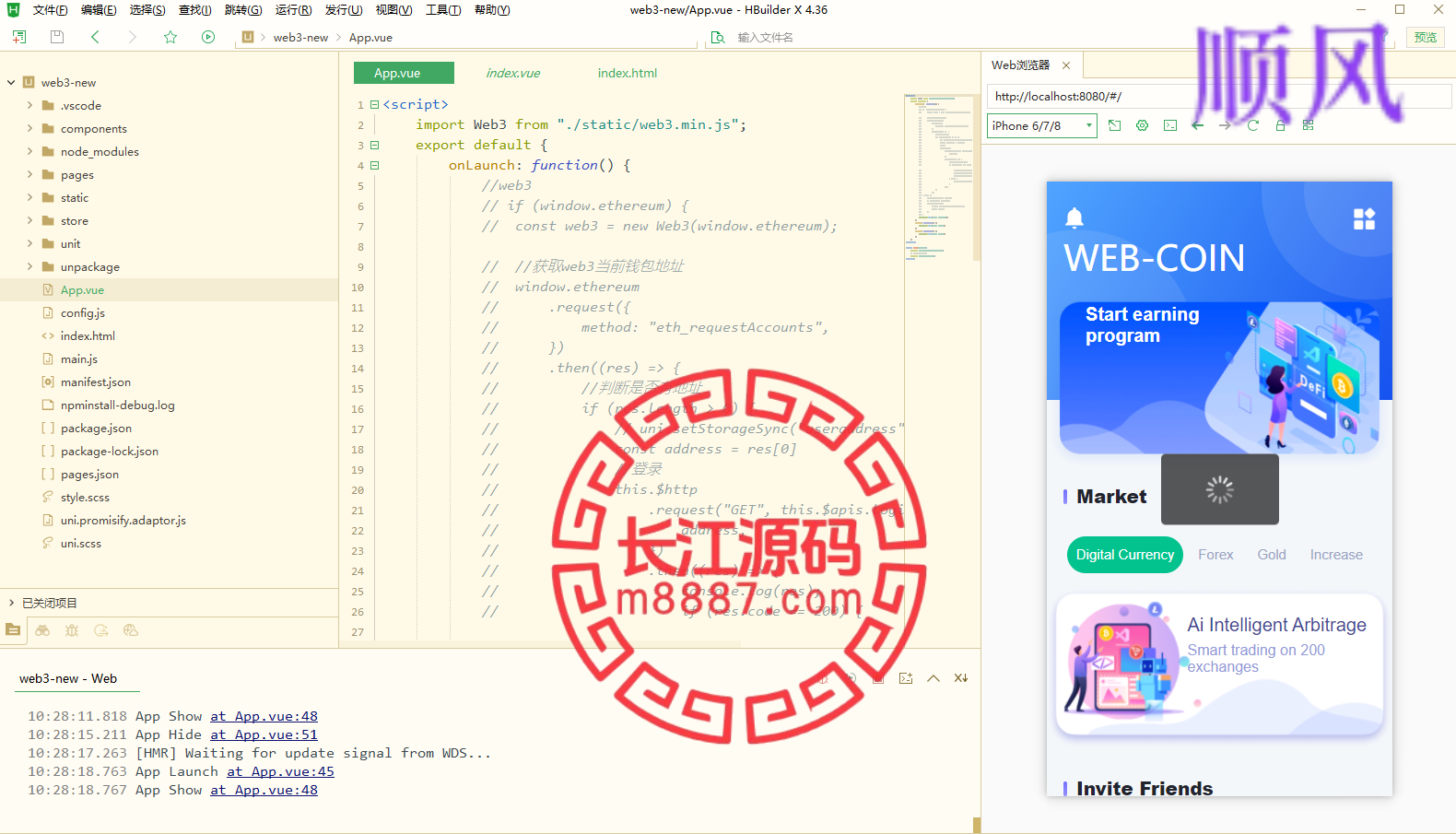1456x834 pixels.
Task: Expand the static folder
Action: (x=29, y=197)
